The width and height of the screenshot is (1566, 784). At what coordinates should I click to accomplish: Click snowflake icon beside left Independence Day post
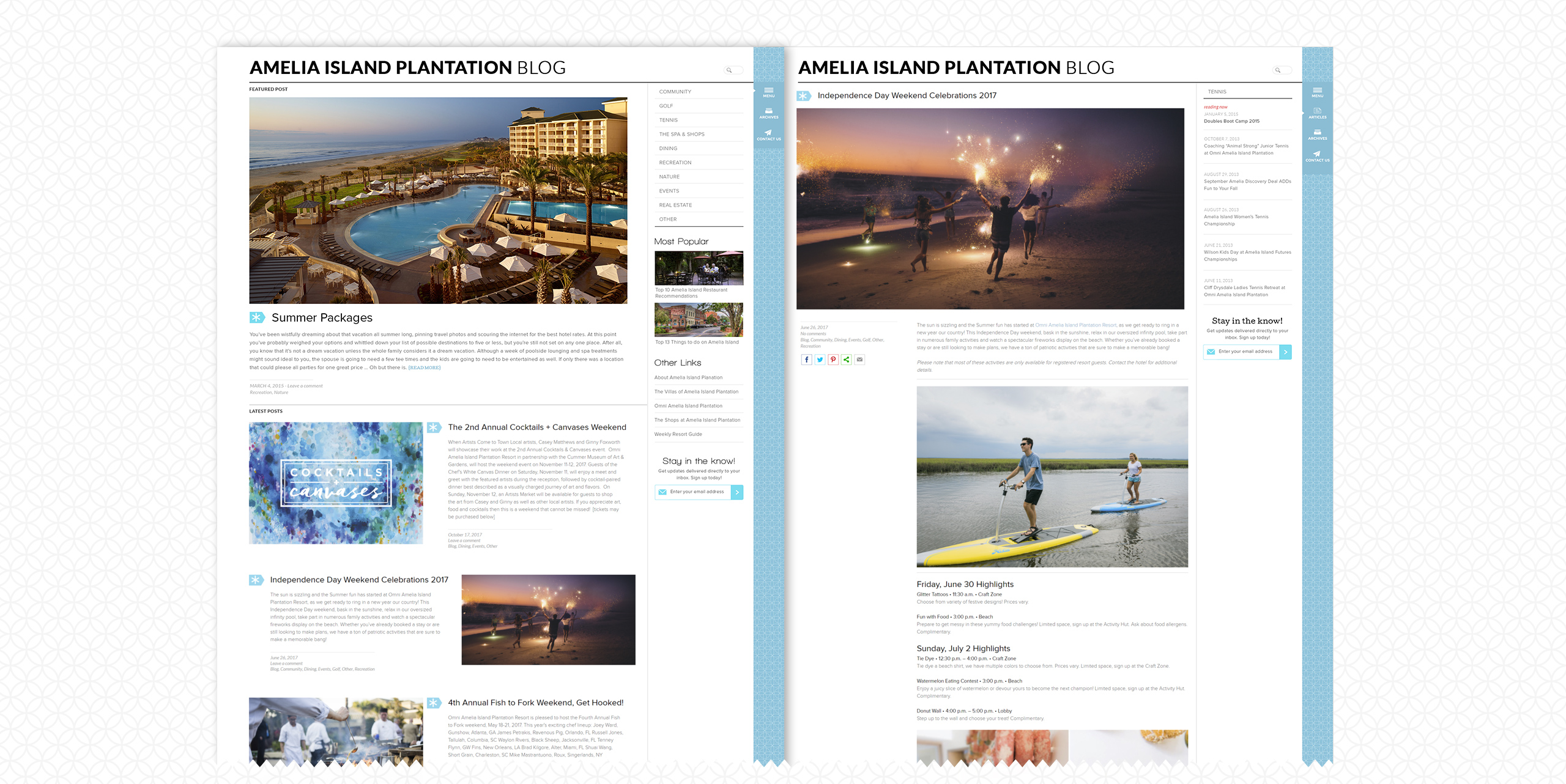point(256,580)
